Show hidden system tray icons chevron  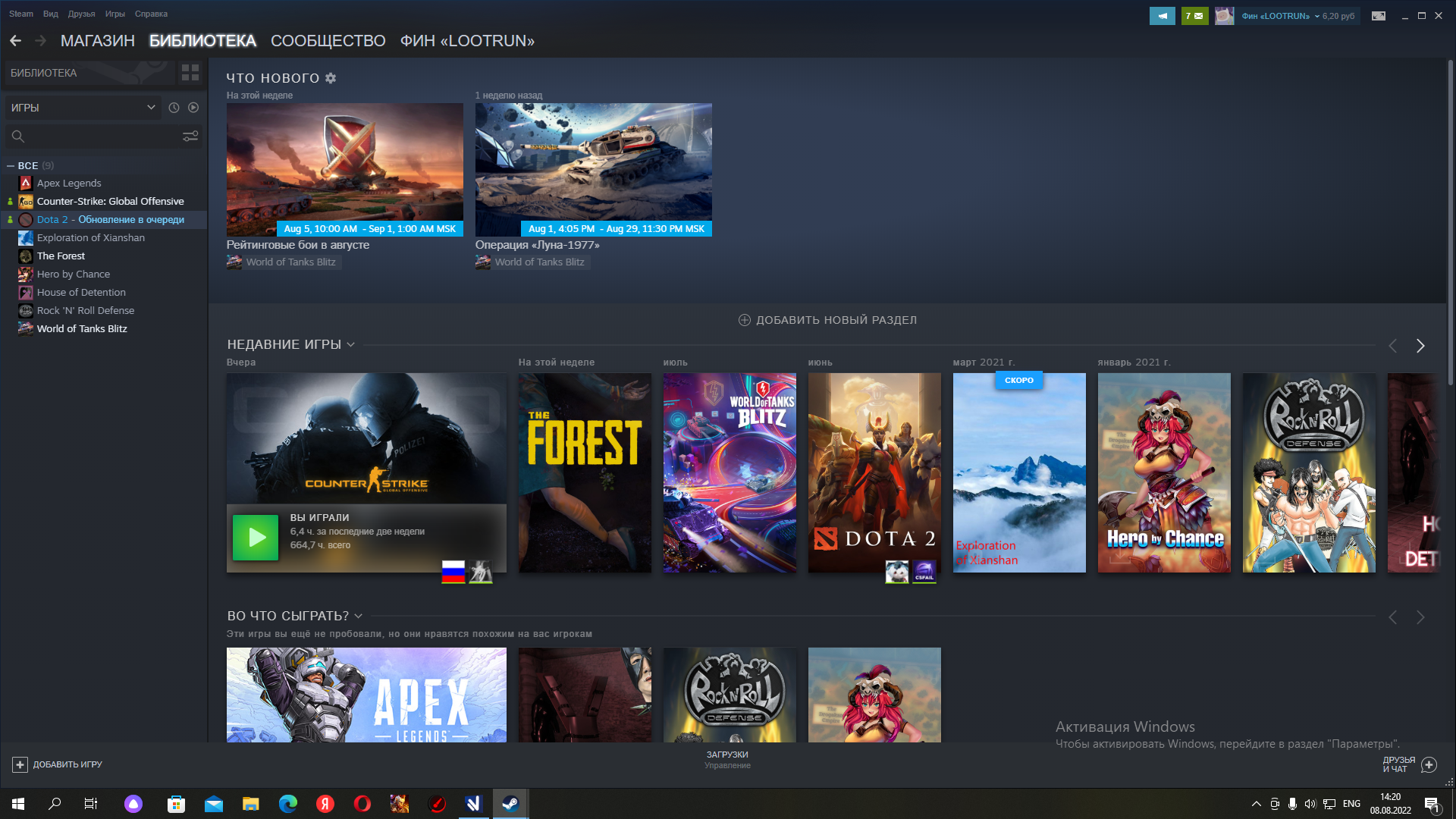tap(1256, 804)
